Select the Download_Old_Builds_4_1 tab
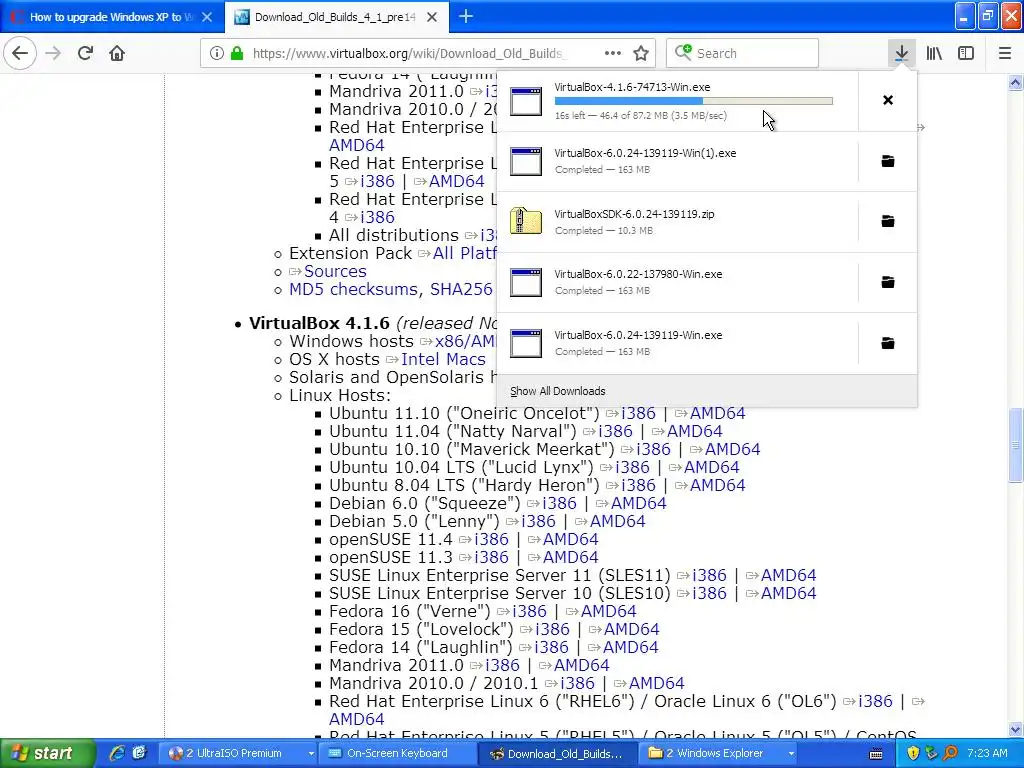The image size is (1024, 768). click(335, 17)
